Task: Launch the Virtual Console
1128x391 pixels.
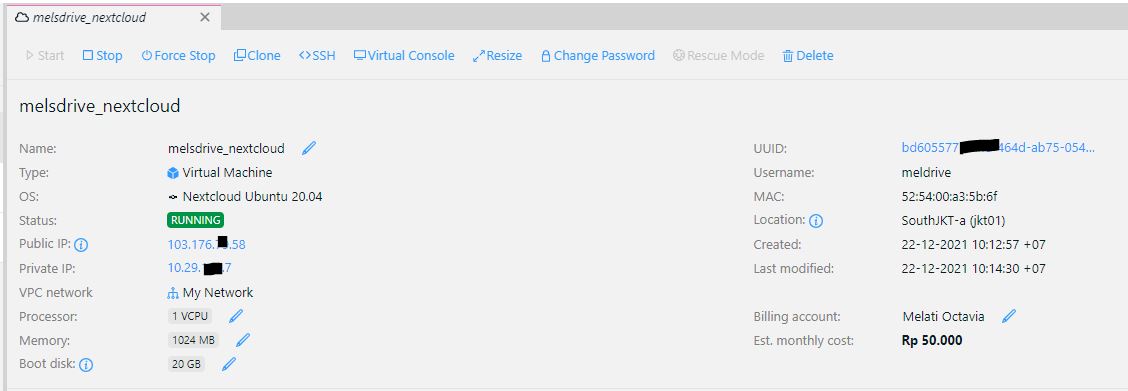Action: point(404,55)
